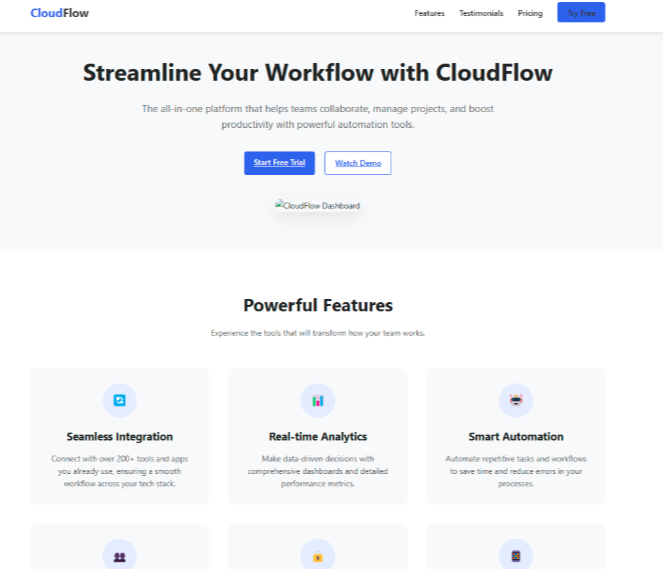Select the Seamless Integration card title

coord(119,437)
